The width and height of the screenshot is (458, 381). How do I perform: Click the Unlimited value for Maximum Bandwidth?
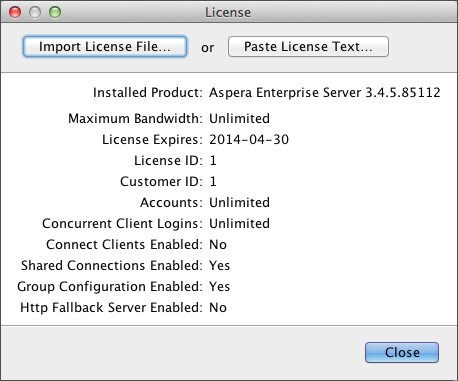tap(239, 119)
